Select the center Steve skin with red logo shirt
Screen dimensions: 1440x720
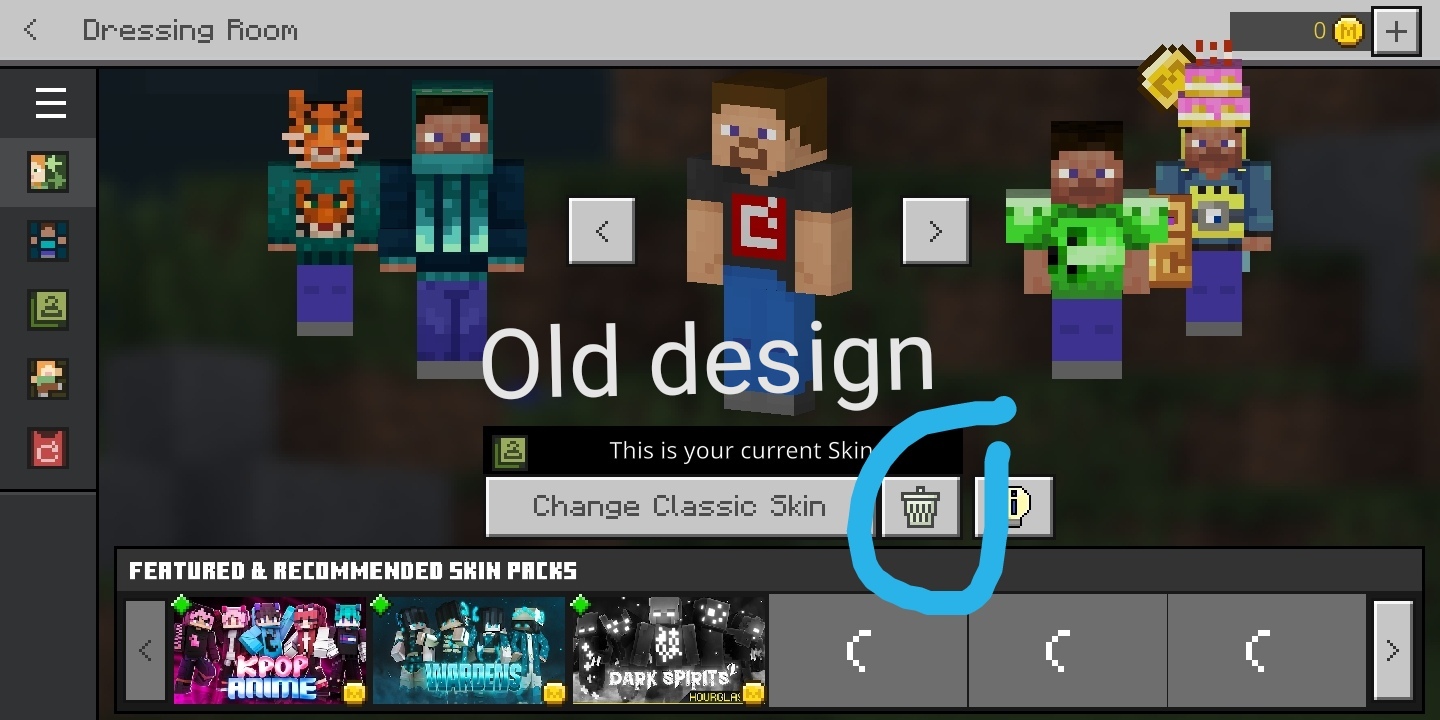tap(769, 245)
